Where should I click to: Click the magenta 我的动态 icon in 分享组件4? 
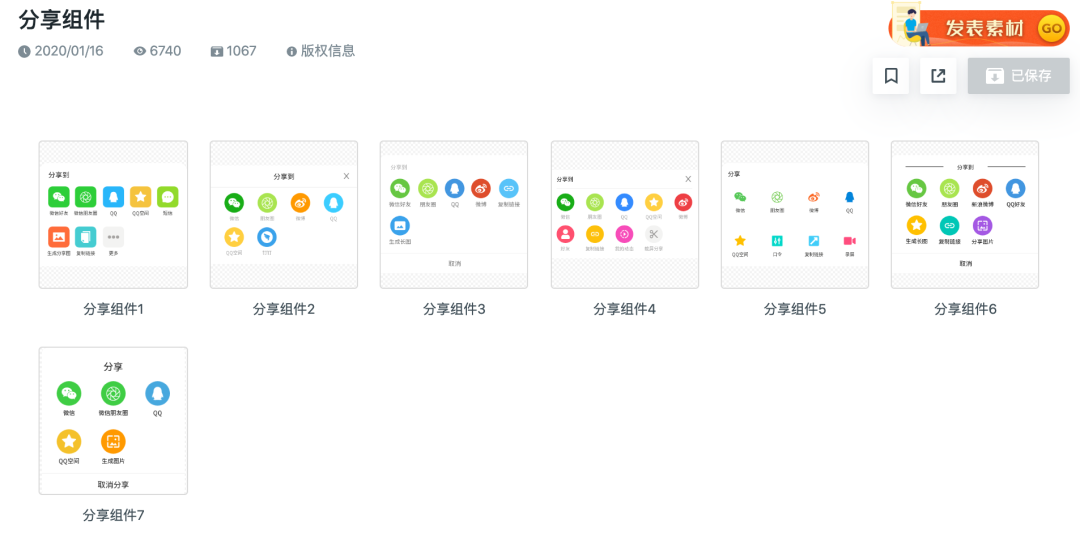(x=624, y=234)
